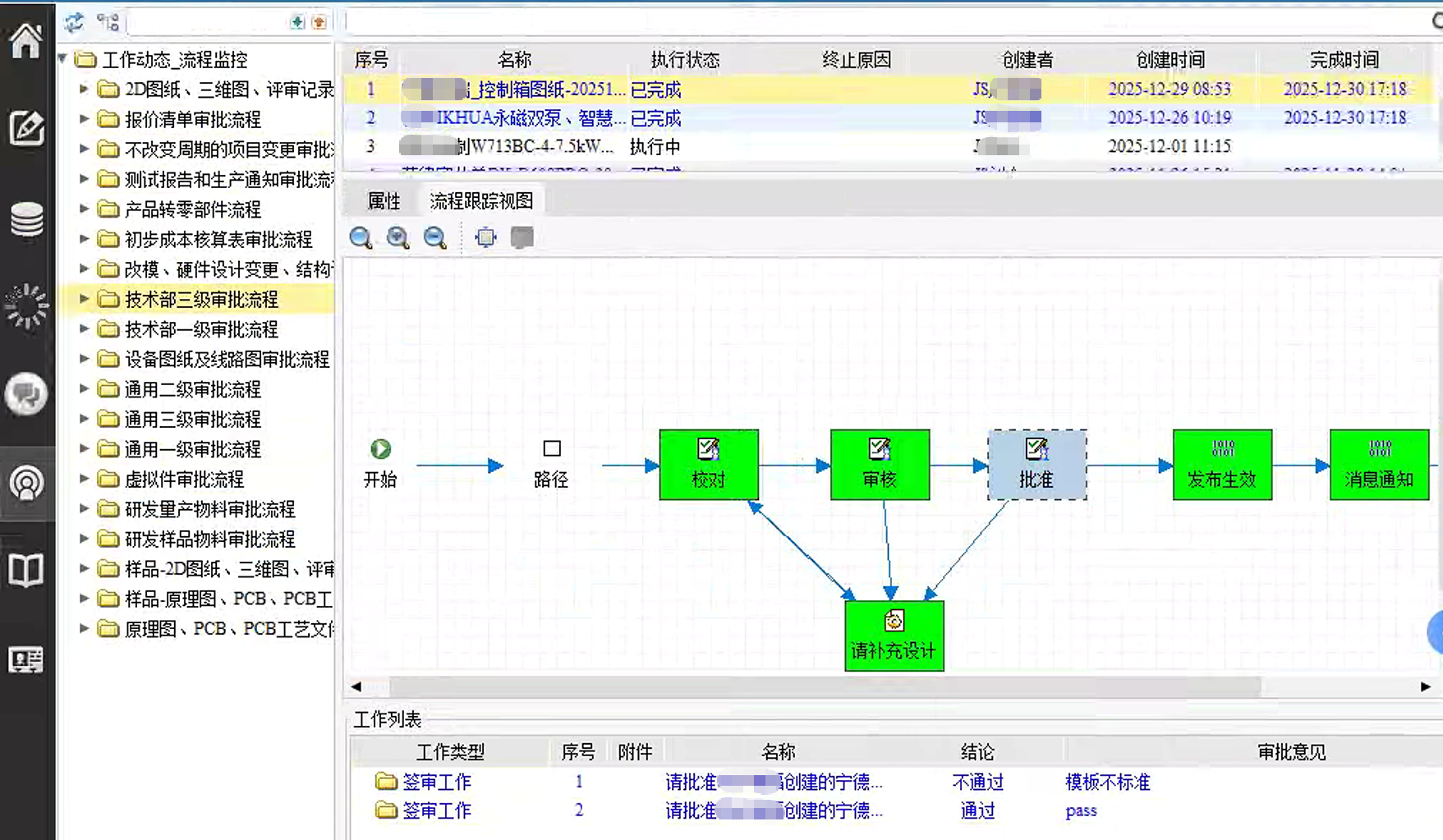This screenshot has width=1443, height=840.
Task: Select the 通用三级审批流程 tree item
Action: [x=192, y=420]
